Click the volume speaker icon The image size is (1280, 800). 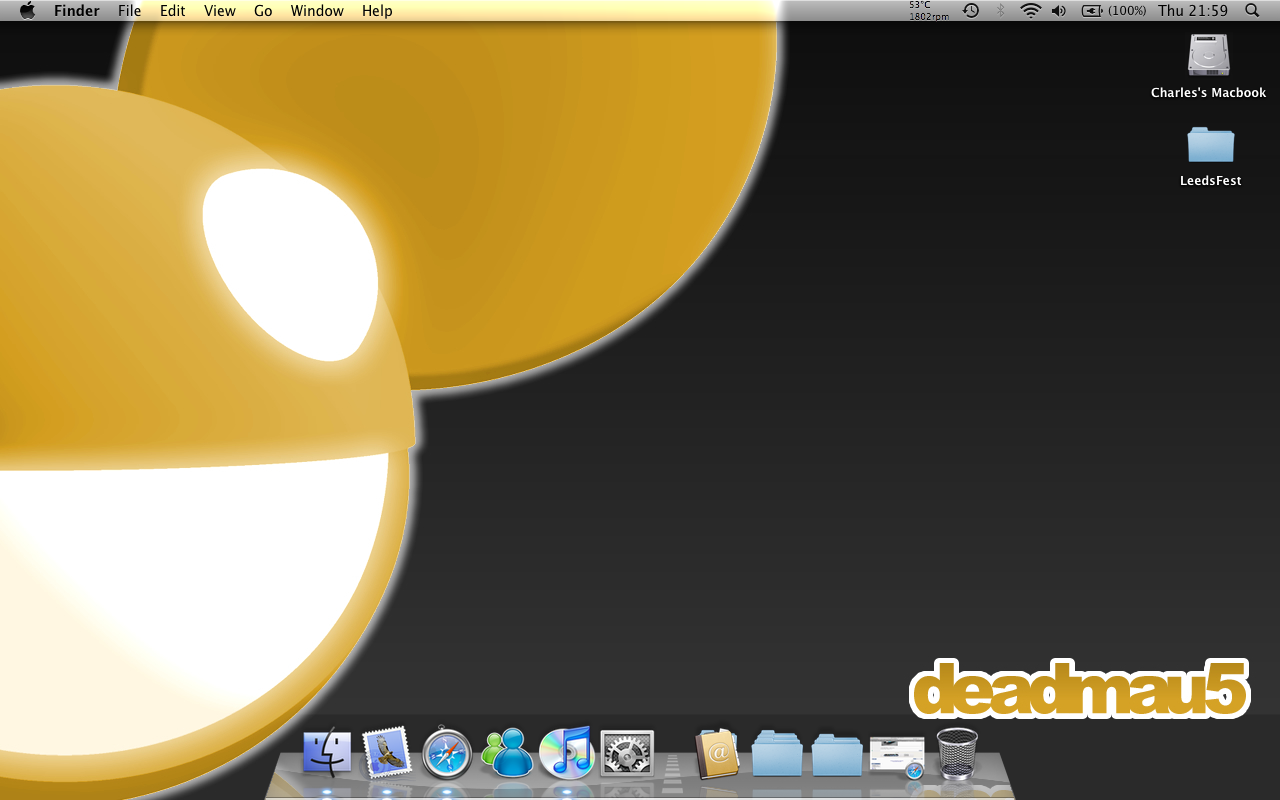point(1059,11)
